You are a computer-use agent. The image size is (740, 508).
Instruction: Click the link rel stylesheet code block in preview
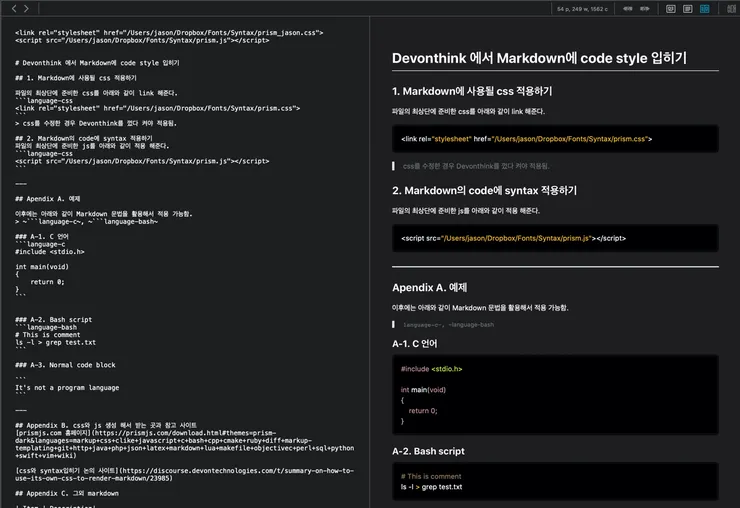click(x=555, y=139)
